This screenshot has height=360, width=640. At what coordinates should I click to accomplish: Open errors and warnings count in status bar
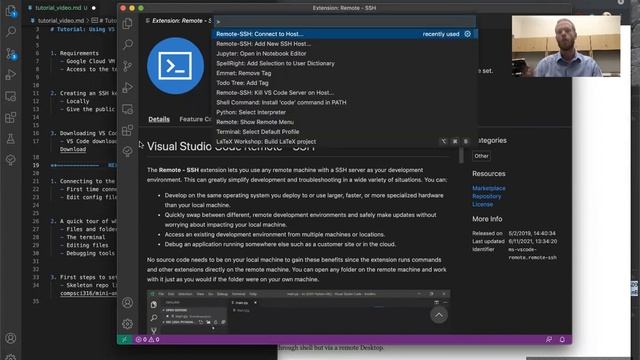point(147,339)
